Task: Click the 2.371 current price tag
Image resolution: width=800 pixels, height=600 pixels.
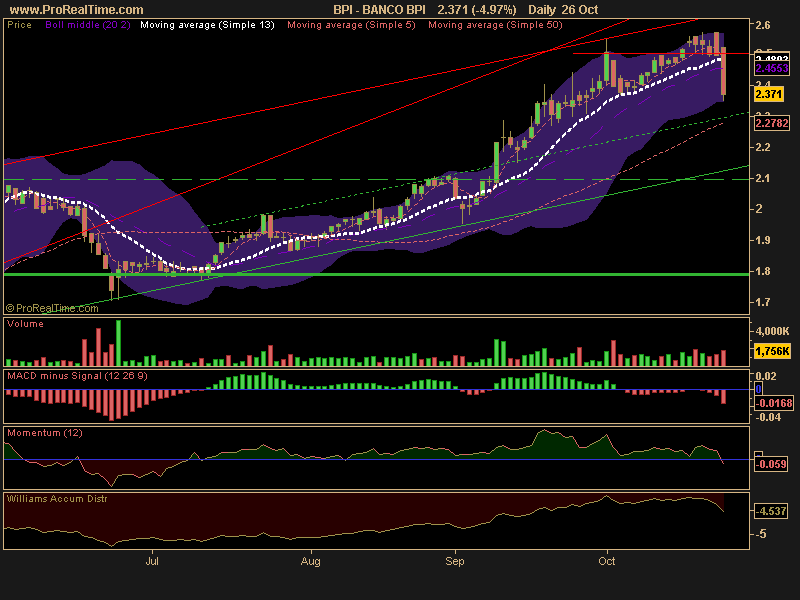Action: [x=769, y=94]
